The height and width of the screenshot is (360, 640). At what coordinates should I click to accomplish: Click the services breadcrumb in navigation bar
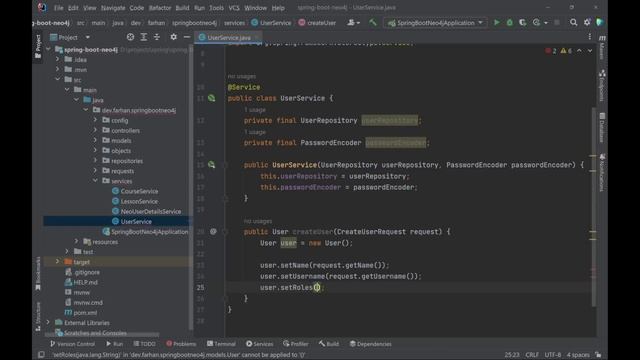[234, 23]
